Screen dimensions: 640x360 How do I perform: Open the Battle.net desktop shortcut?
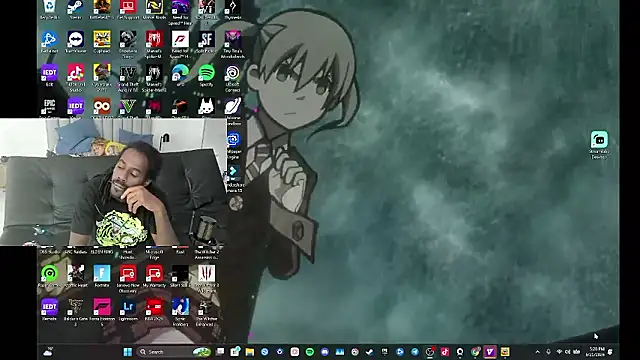tap(49, 42)
